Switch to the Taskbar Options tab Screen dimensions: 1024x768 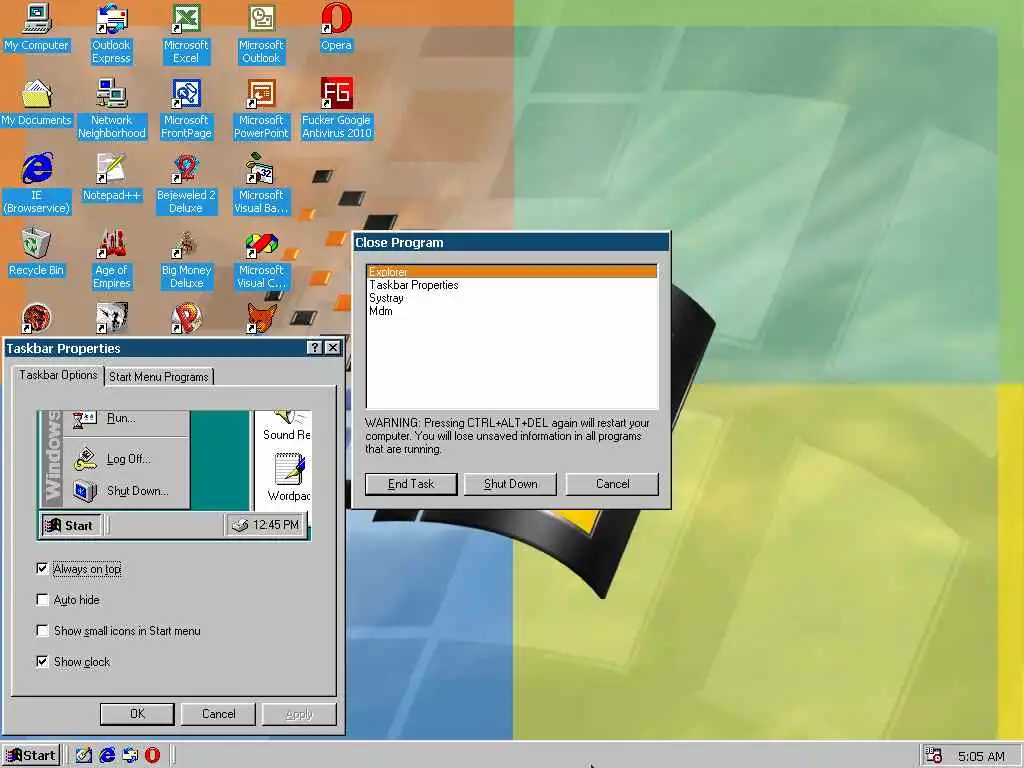(x=58, y=375)
